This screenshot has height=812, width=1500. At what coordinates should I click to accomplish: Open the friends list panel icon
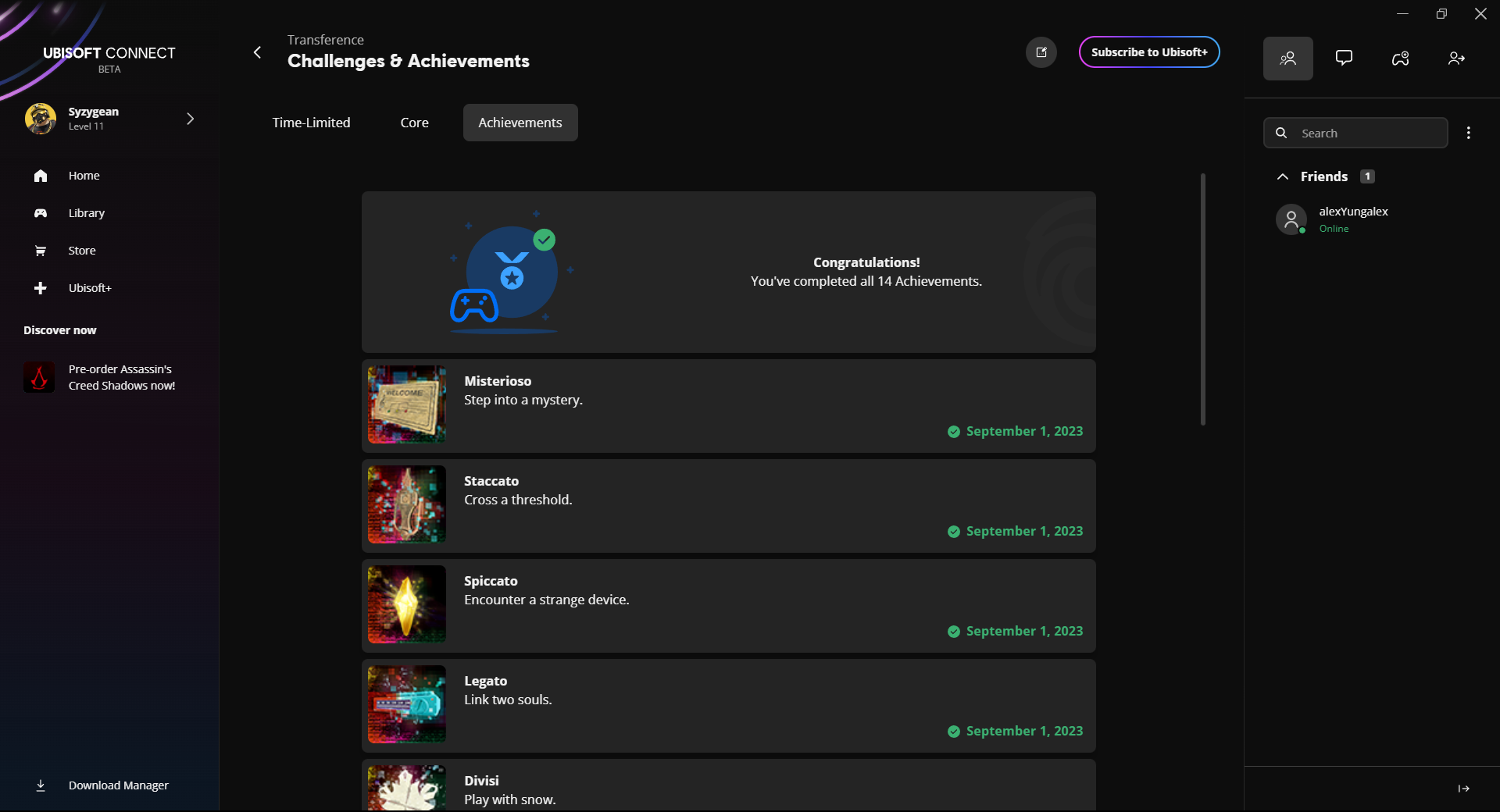1287,59
